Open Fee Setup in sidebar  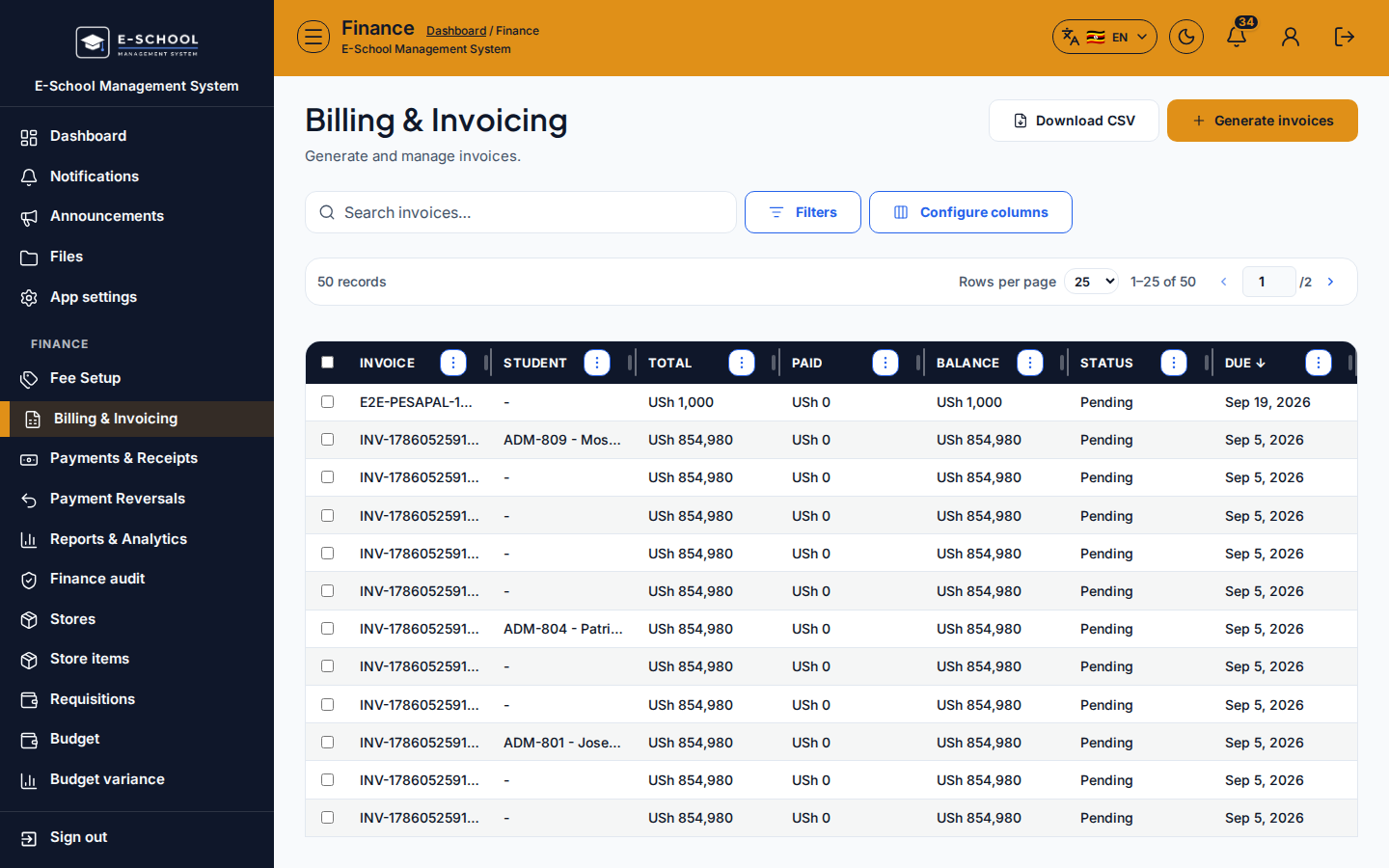(x=137, y=378)
